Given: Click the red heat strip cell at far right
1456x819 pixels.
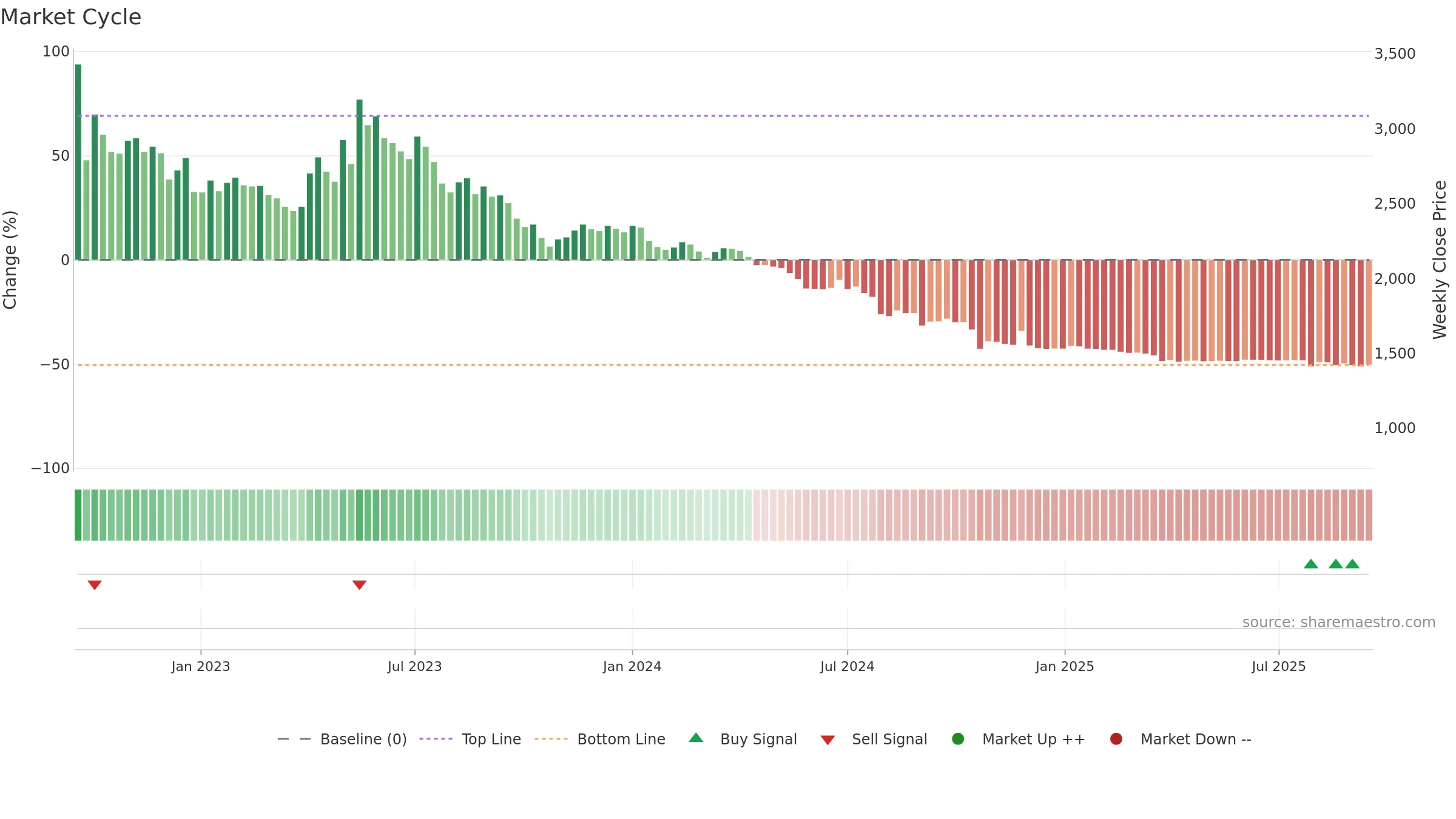Looking at the screenshot, I should (x=1369, y=515).
